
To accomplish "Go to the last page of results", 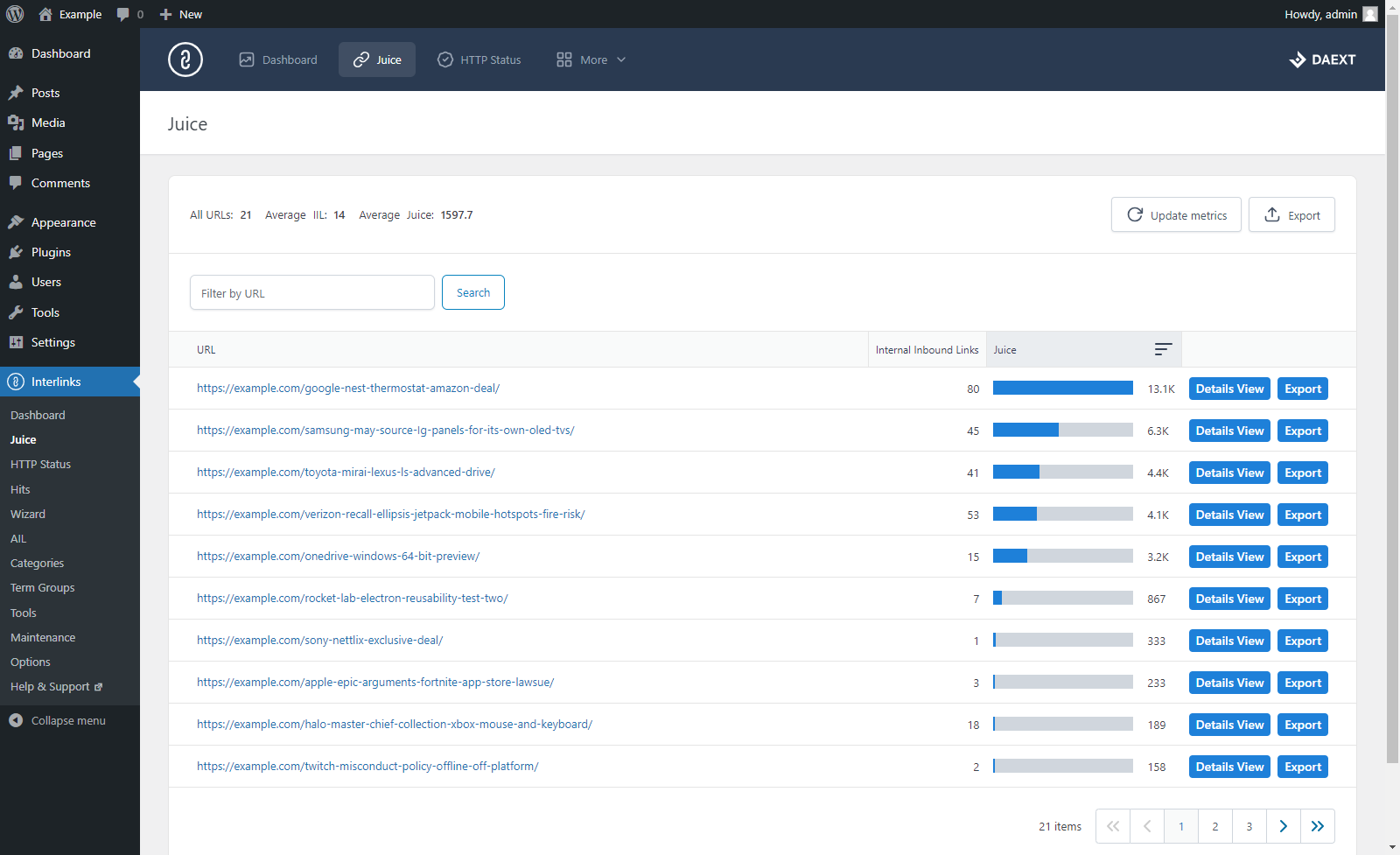I will (x=1317, y=826).
